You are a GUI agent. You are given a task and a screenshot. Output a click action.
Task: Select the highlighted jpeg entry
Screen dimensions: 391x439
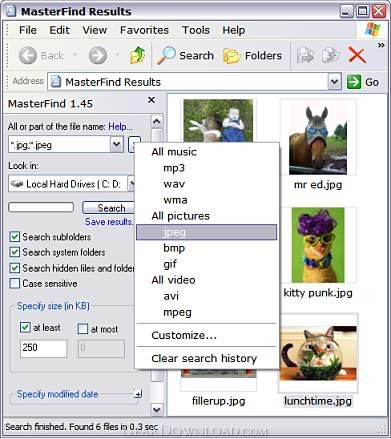coord(207,232)
